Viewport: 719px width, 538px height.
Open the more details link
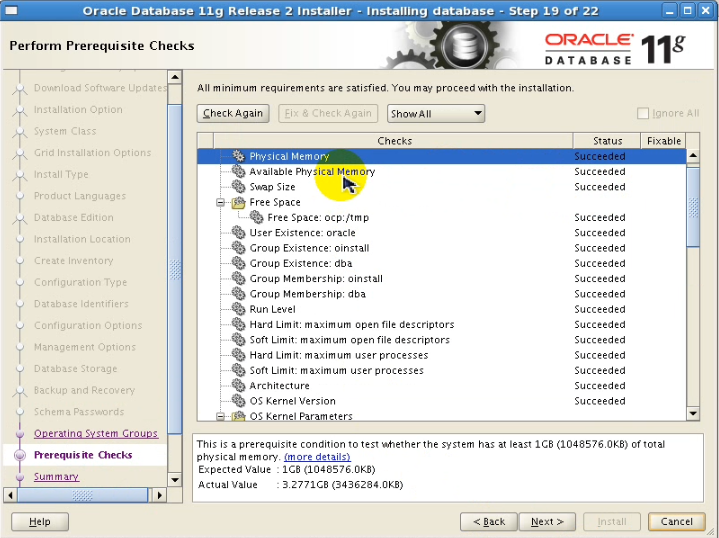pos(317,457)
